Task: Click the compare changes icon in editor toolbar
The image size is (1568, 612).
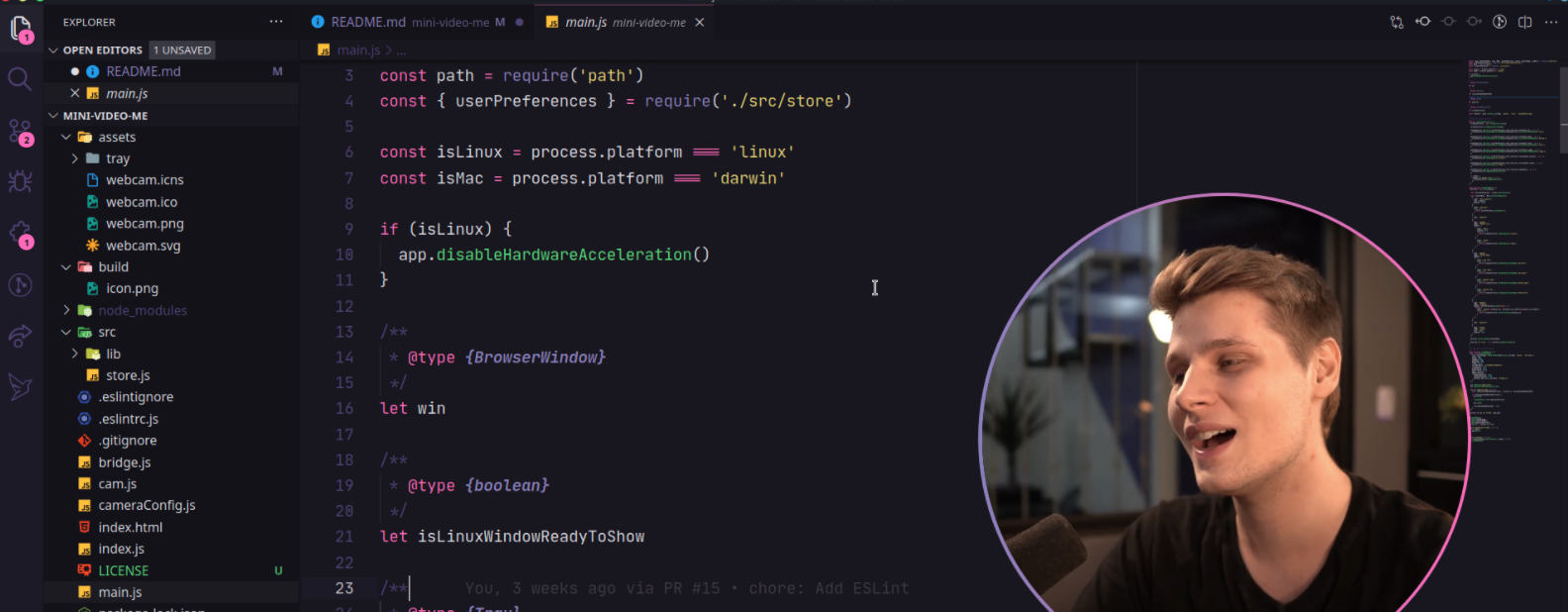Action: point(1397,22)
